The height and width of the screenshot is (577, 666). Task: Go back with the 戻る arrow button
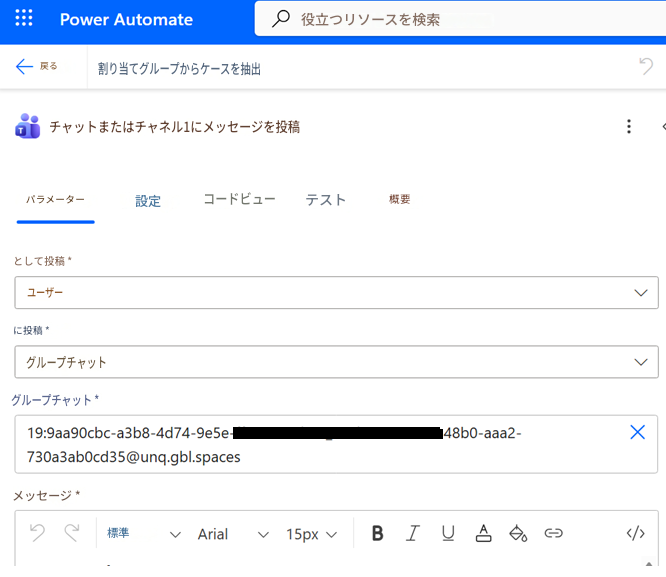(36, 66)
